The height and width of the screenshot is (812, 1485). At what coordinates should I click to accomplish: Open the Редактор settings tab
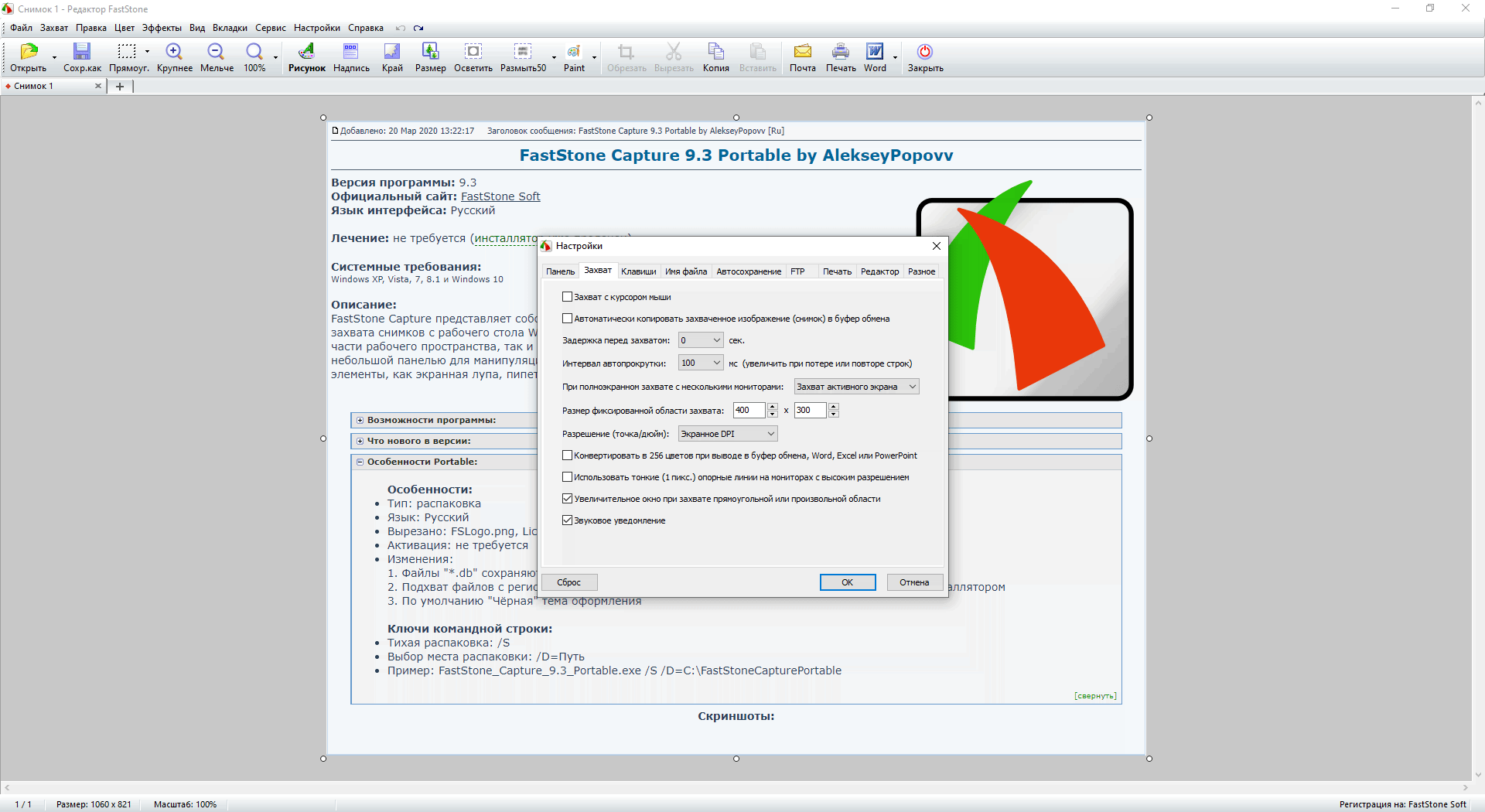click(x=879, y=271)
